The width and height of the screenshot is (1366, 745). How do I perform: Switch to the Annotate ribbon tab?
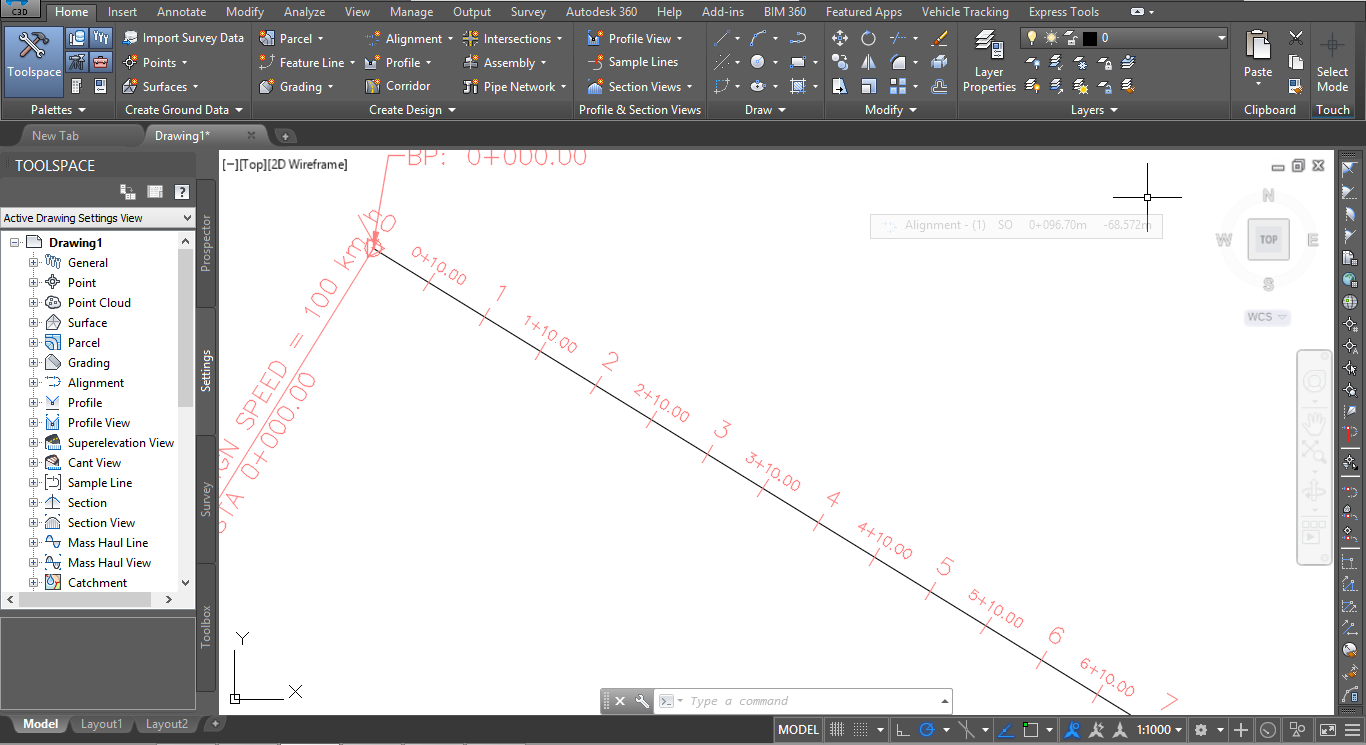pos(182,12)
